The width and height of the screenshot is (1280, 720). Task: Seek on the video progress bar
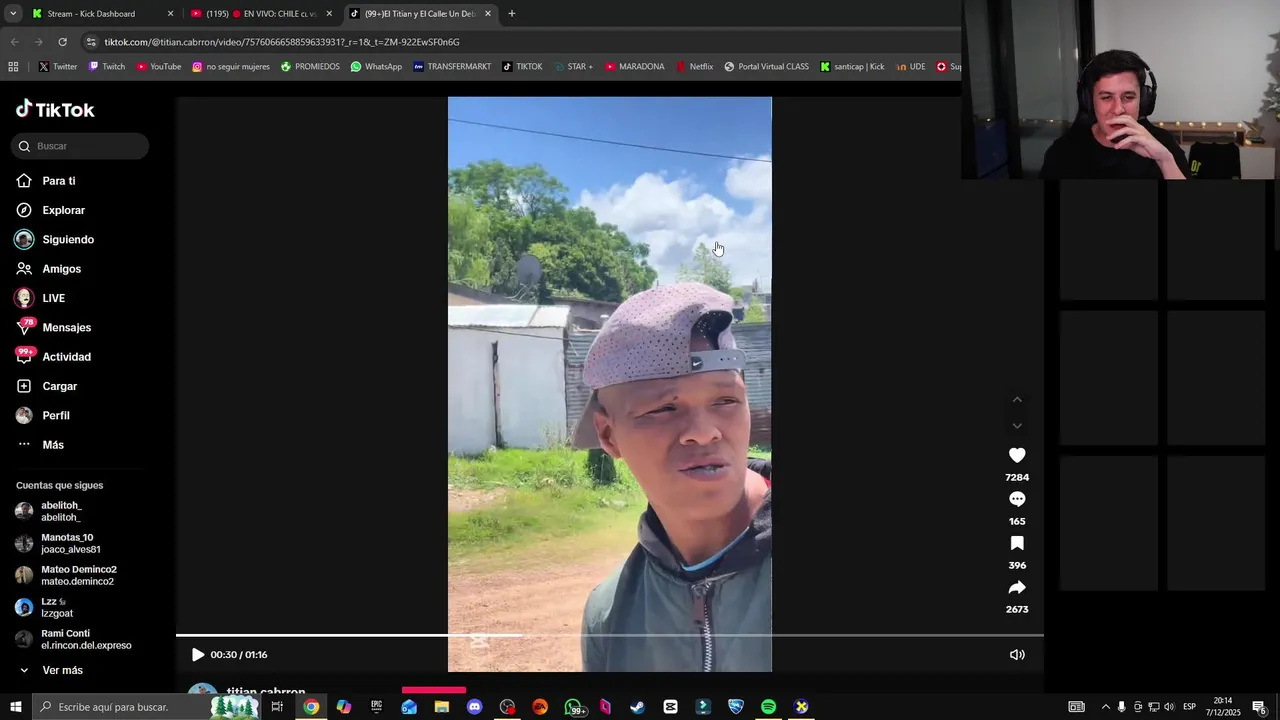coord(609,635)
